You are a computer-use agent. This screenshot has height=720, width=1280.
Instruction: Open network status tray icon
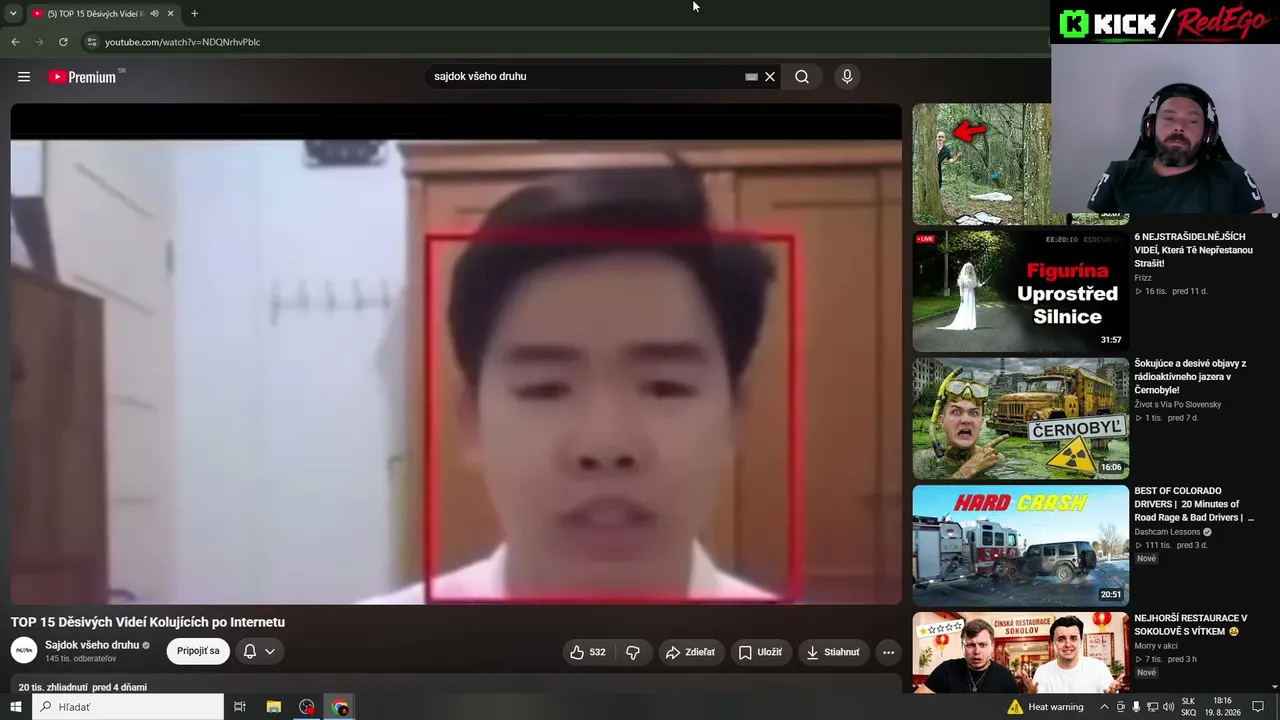coord(1152,707)
